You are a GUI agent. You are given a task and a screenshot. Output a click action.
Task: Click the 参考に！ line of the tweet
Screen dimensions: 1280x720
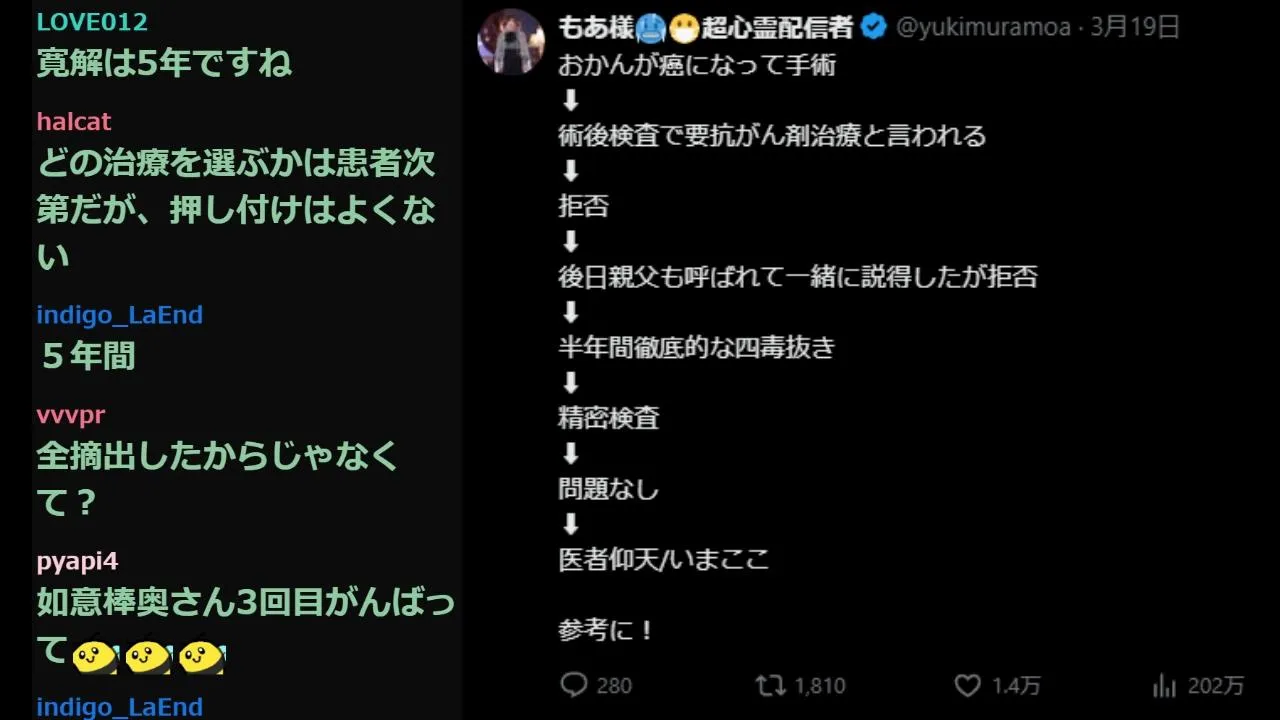click(x=606, y=631)
